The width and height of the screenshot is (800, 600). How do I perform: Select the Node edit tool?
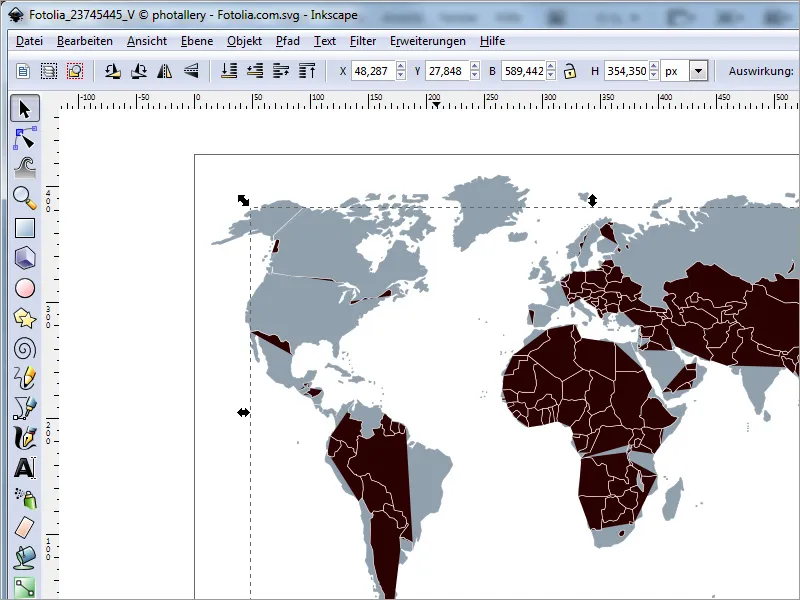tap(24, 138)
